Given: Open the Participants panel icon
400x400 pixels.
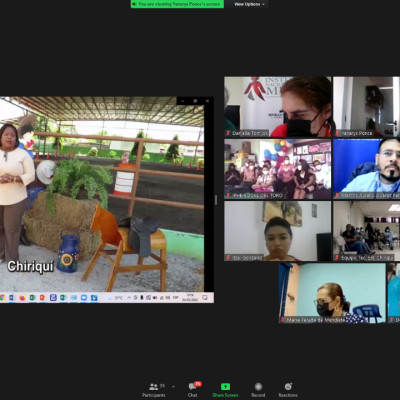Looking at the screenshot, I should click(x=153, y=387).
